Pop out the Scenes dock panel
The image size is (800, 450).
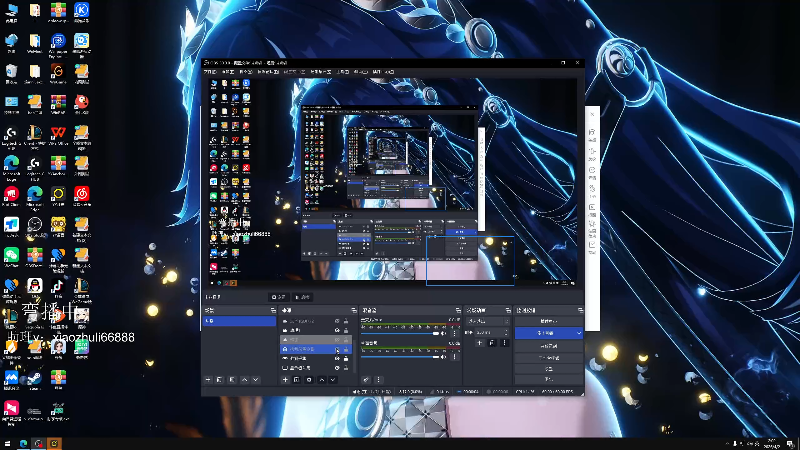point(273,310)
